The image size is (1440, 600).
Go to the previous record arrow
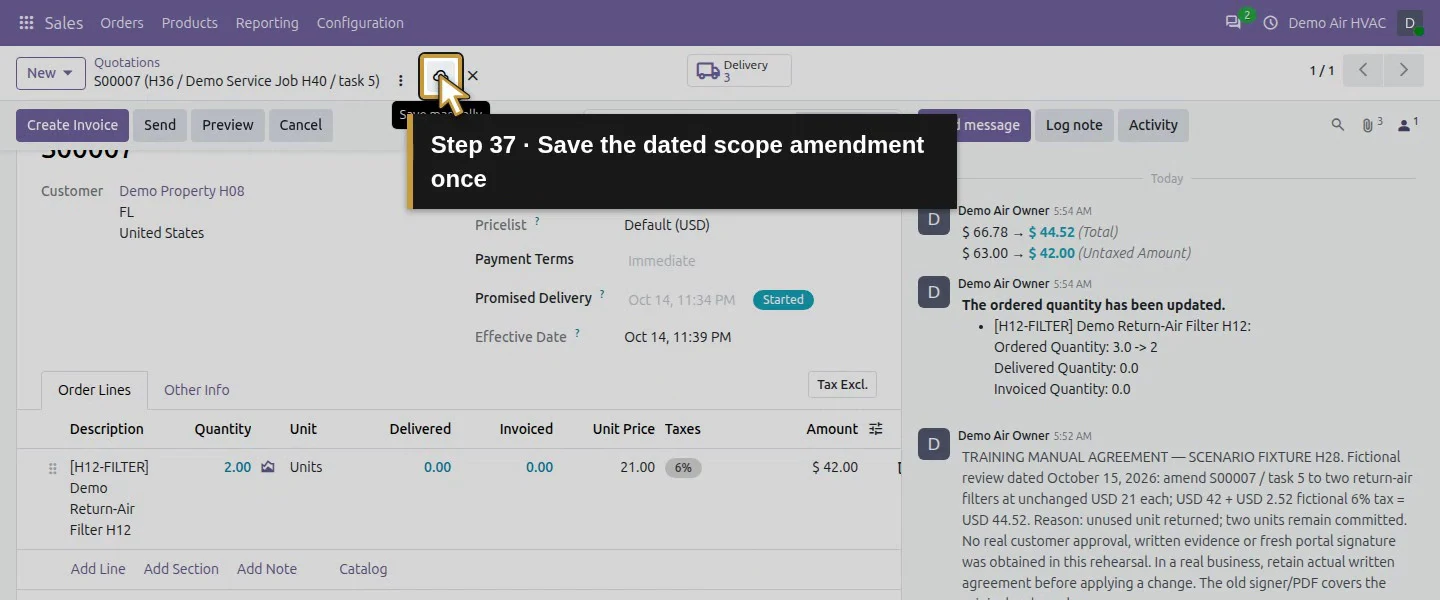(x=1363, y=70)
